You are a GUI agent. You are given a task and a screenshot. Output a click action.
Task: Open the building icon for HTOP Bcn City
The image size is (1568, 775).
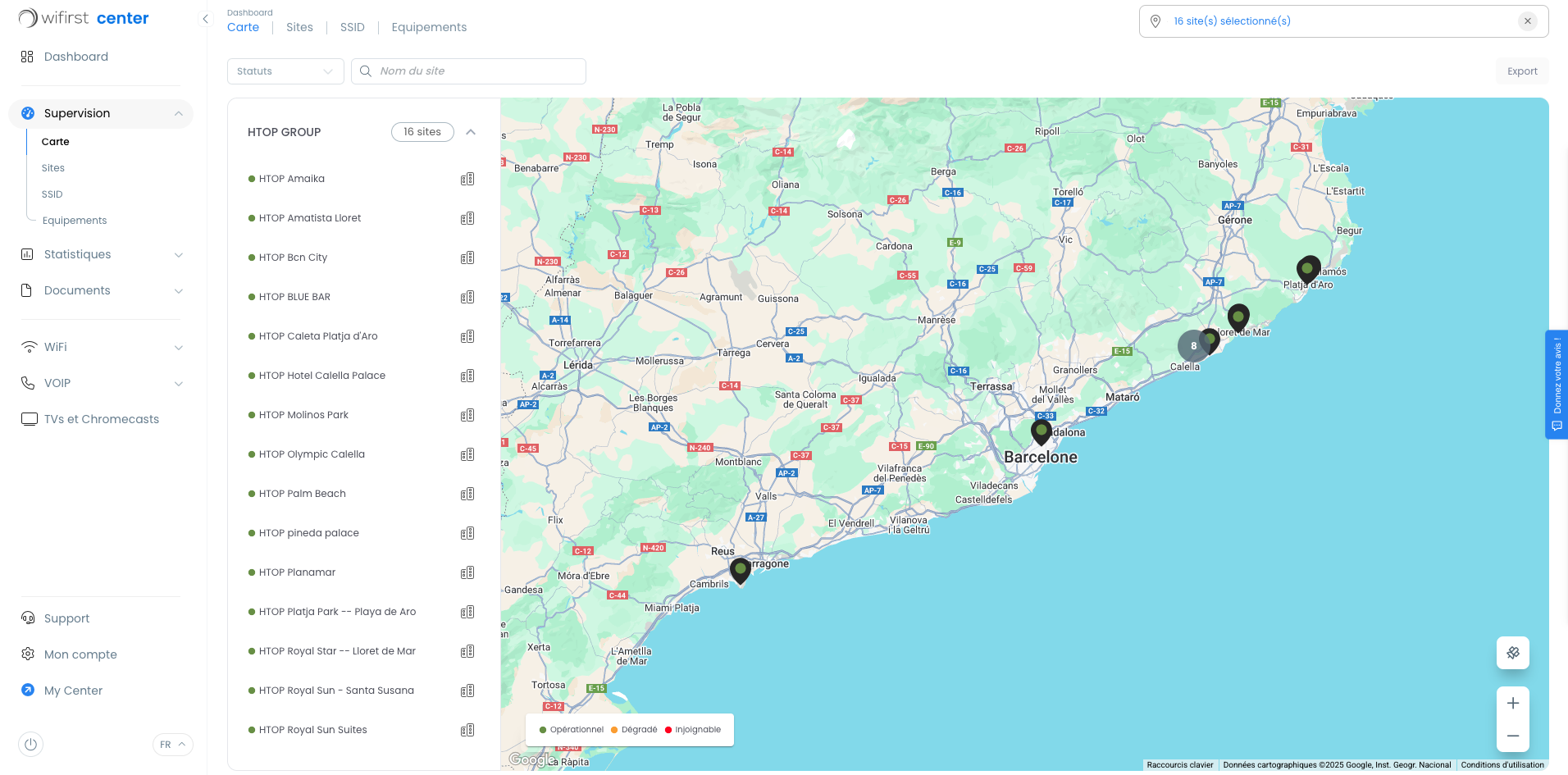pos(467,258)
